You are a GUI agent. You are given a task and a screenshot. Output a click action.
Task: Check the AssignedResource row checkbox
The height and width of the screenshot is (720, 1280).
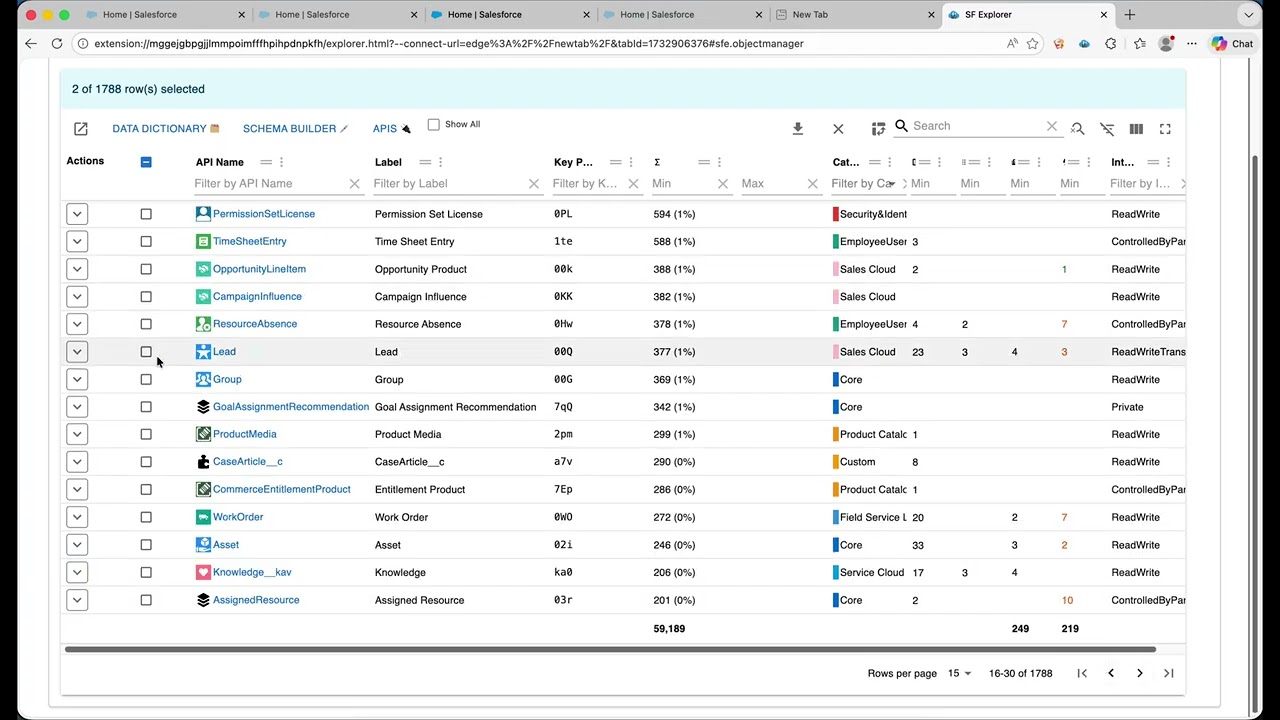coord(146,600)
